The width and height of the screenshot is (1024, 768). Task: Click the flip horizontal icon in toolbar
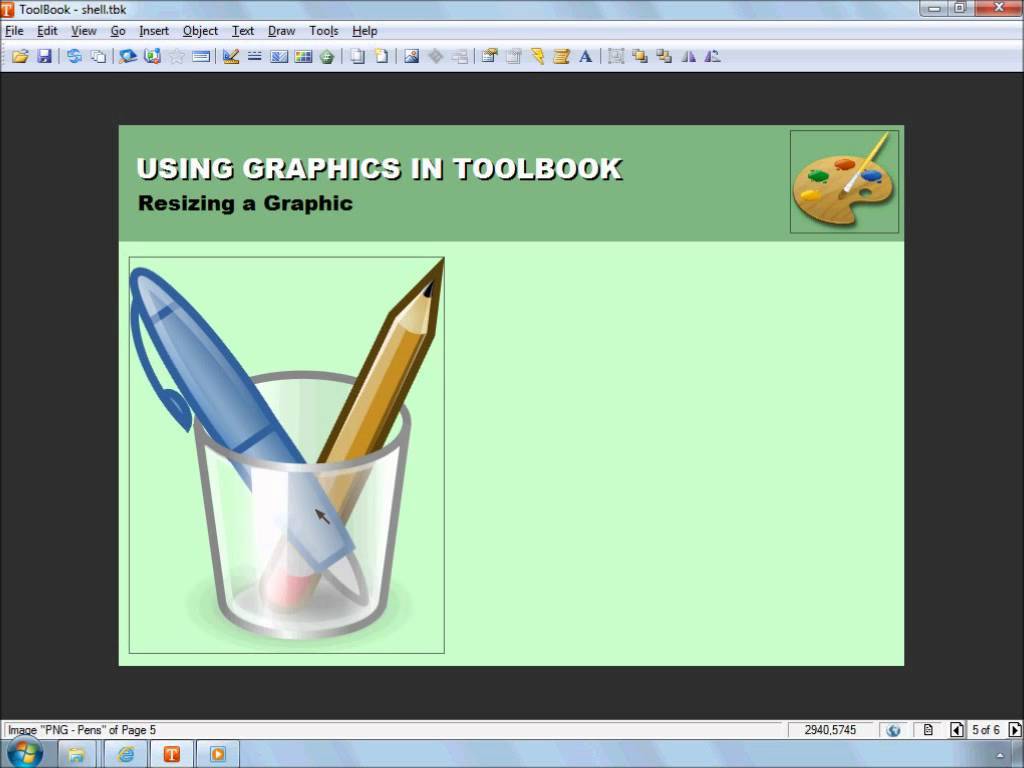(689, 56)
